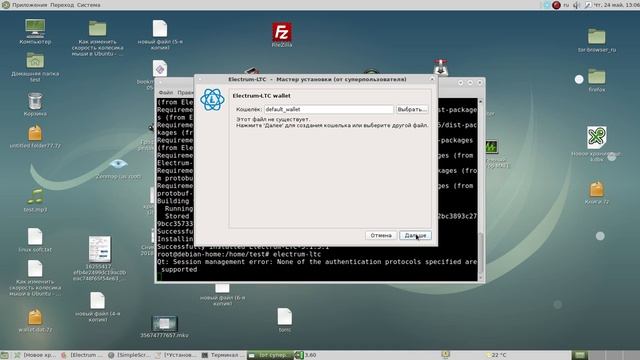Screen dimensions: 640x360
Task: Select the test.mp3 audio file
Action: [35, 200]
